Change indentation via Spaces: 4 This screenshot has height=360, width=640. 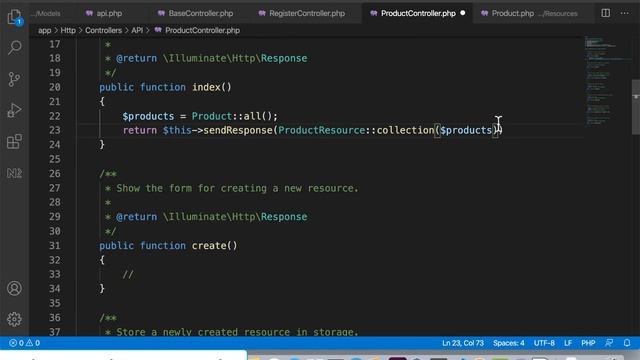tap(509, 343)
